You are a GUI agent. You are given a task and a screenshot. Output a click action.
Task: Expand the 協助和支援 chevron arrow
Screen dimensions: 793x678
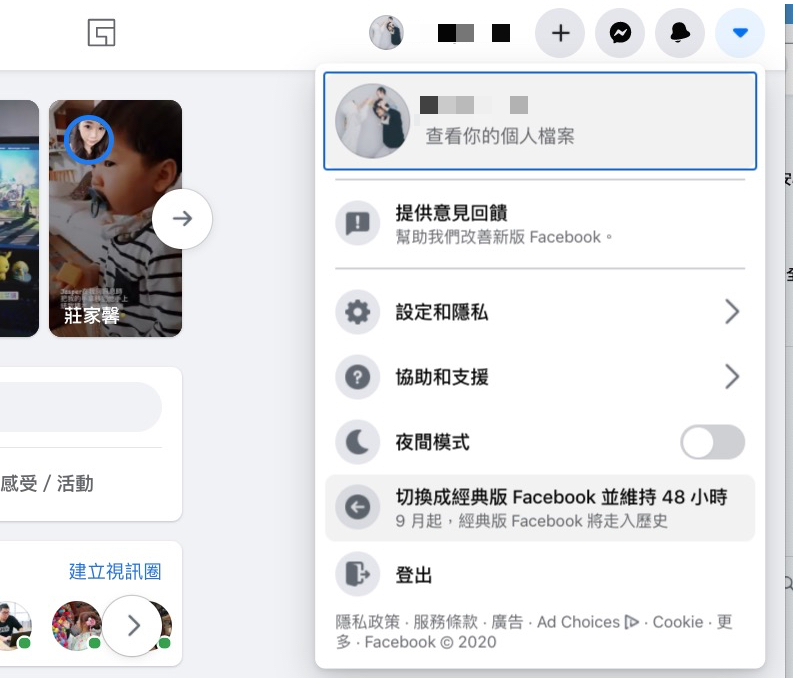(732, 377)
